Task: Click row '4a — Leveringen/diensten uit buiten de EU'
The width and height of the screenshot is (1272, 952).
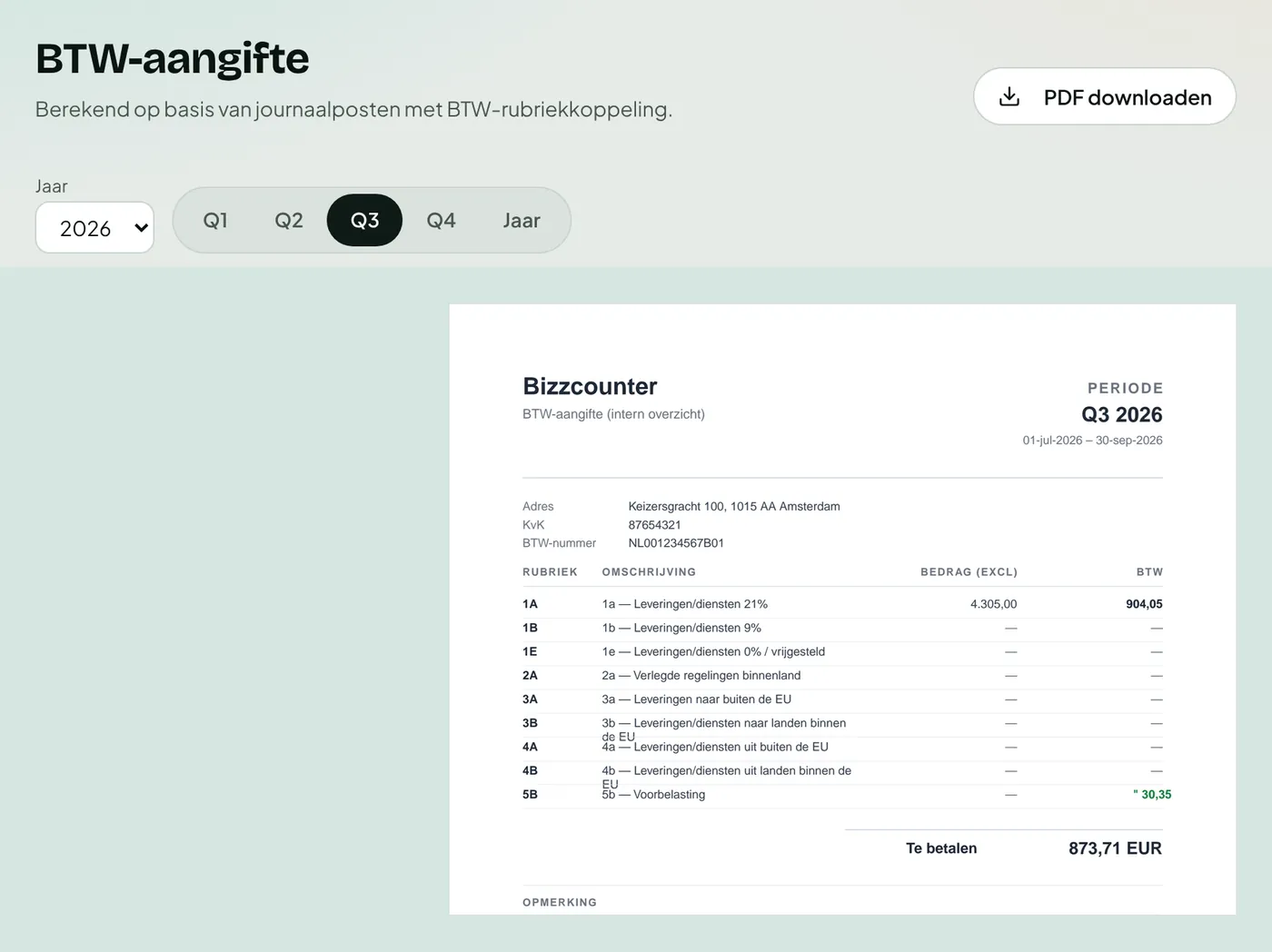Action: (842, 747)
